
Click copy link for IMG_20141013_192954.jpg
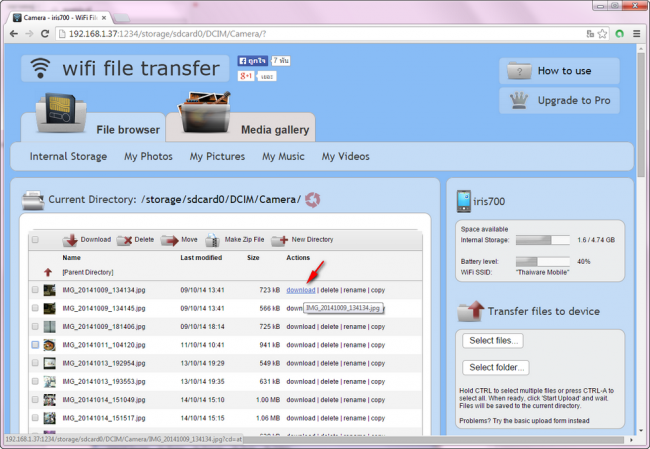coord(378,363)
